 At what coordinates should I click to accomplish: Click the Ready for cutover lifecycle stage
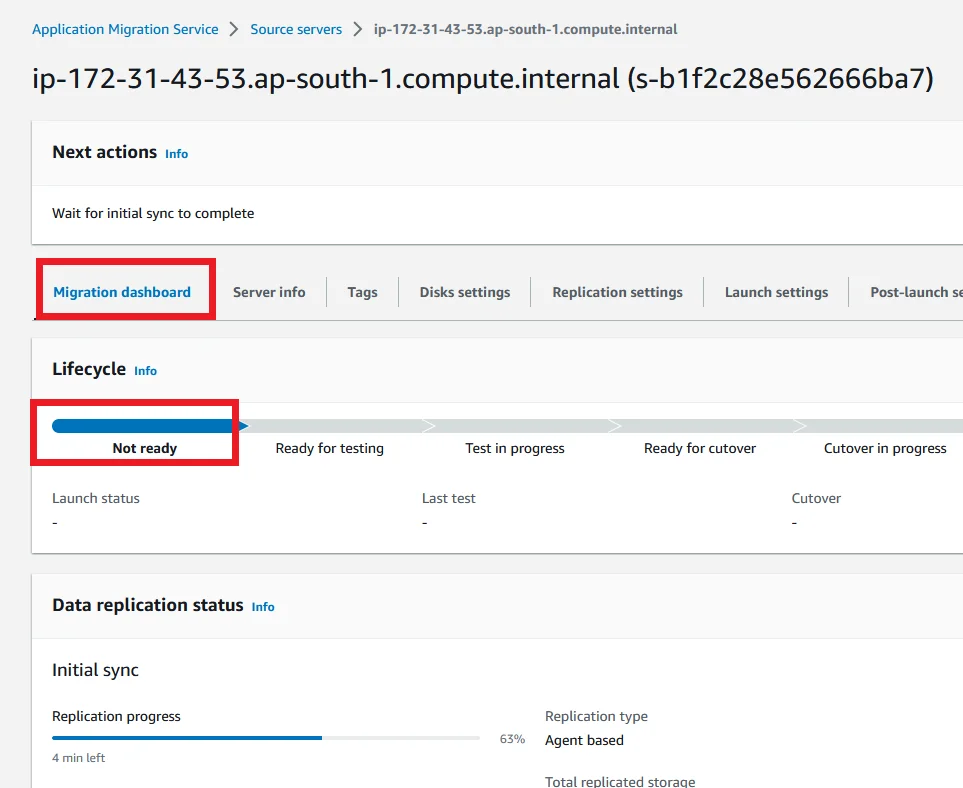pyautogui.click(x=700, y=448)
